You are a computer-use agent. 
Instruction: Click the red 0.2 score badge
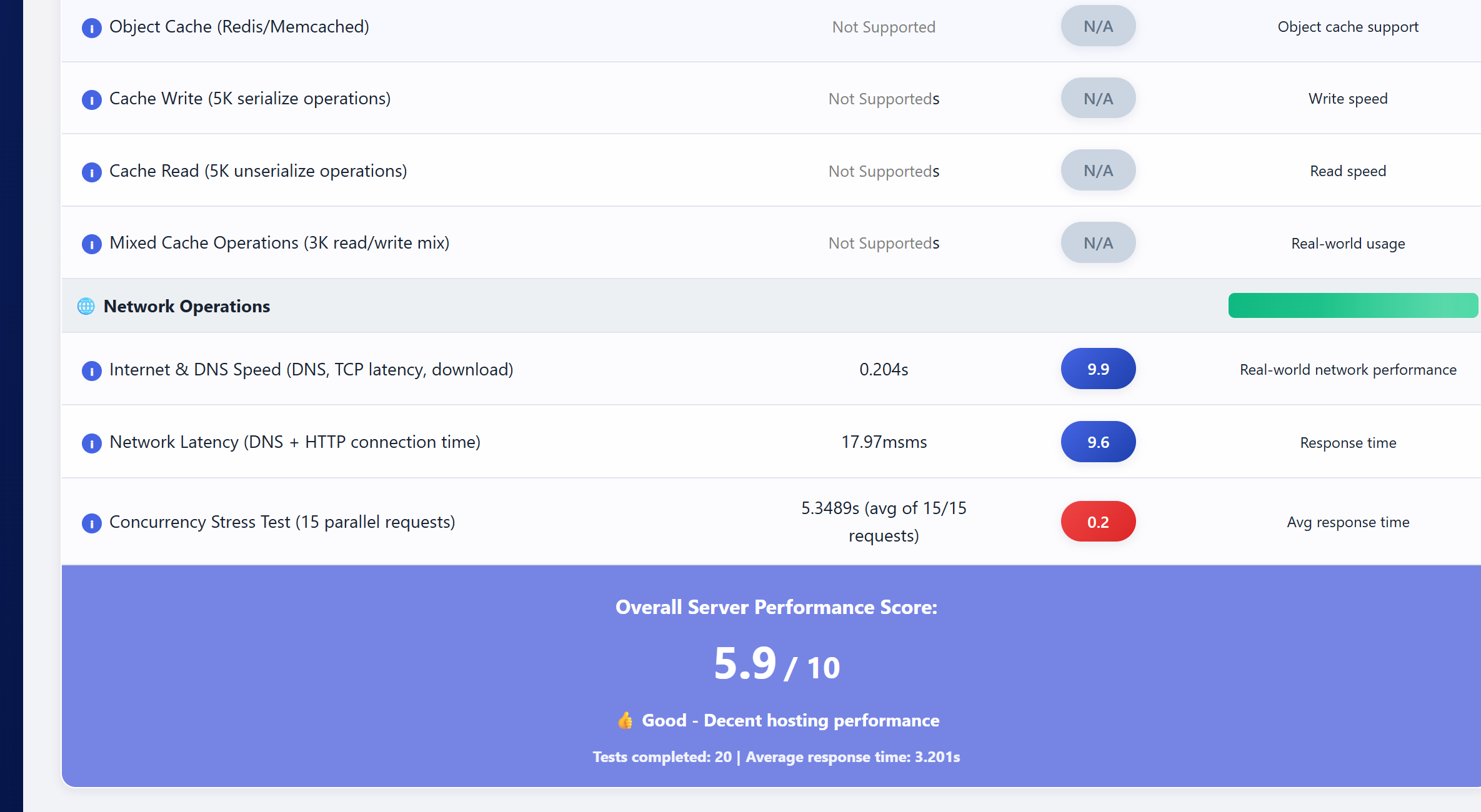point(1098,522)
